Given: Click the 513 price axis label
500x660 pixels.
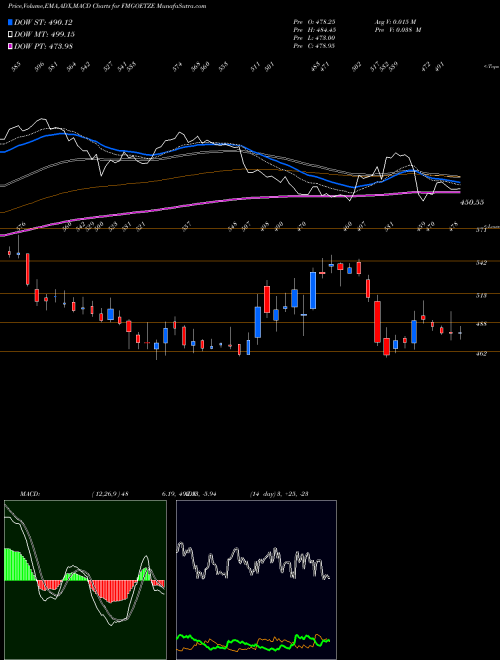Looking at the screenshot, I should (x=481, y=295).
